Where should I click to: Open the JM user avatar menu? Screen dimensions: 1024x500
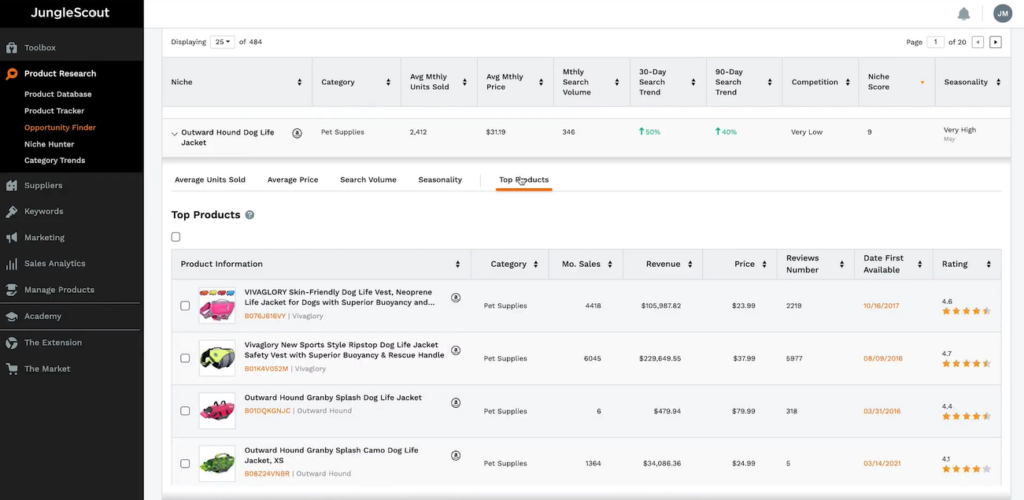[1002, 13]
